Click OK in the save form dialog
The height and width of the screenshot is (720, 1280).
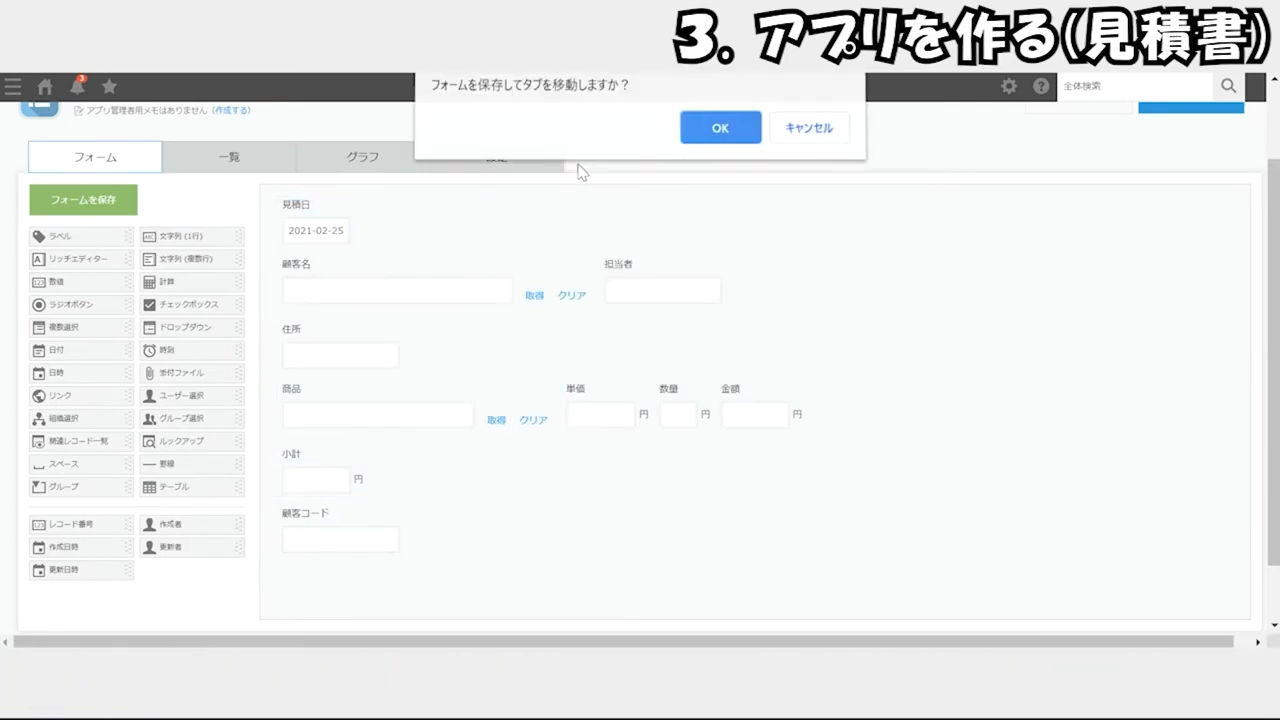click(720, 128)
